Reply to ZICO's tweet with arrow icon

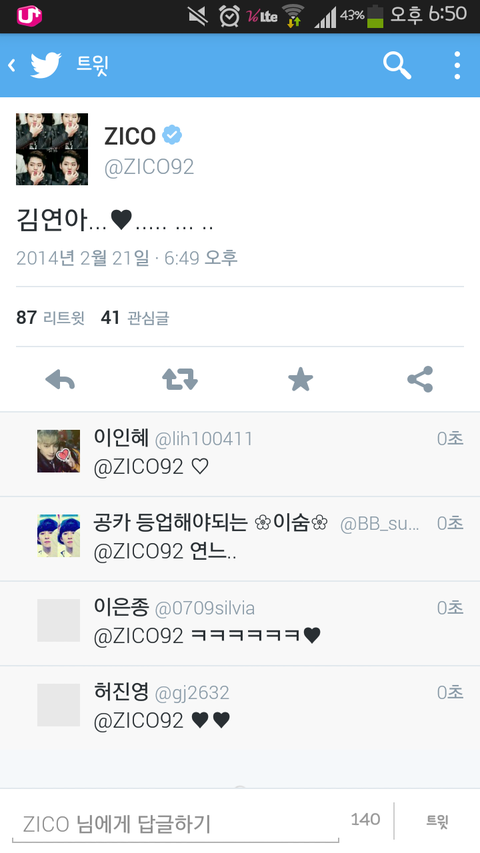click(60, 379)
